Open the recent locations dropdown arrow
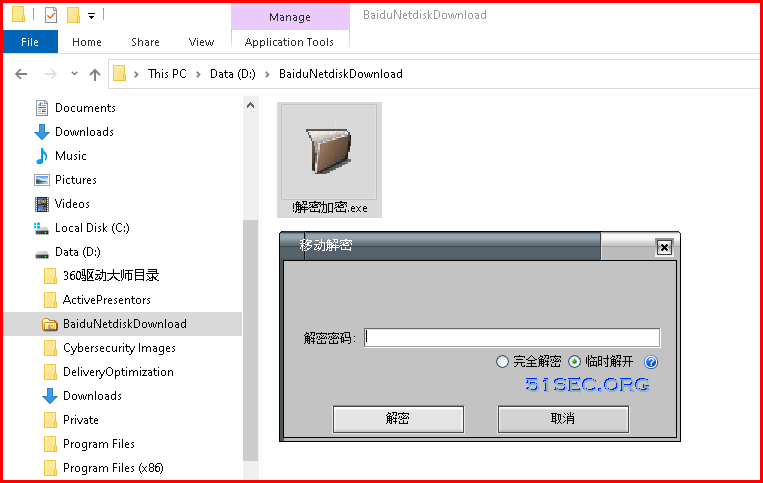Viewport: 763px width, 483px height. (x=74, y=74)
